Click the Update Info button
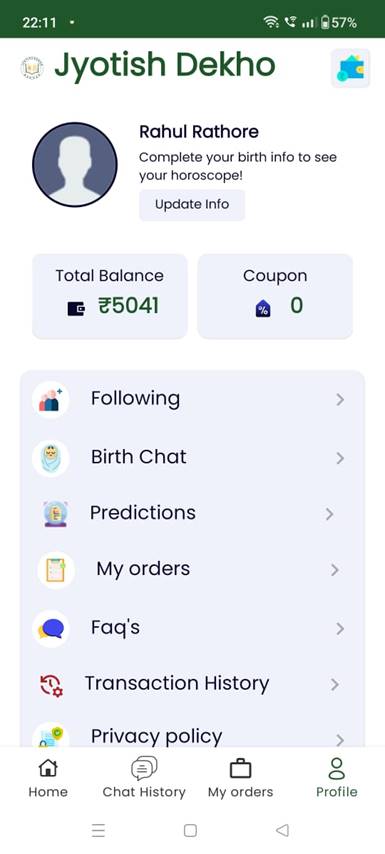The height and width of the screenshot is (854, 385). click(x=192, y=205)
